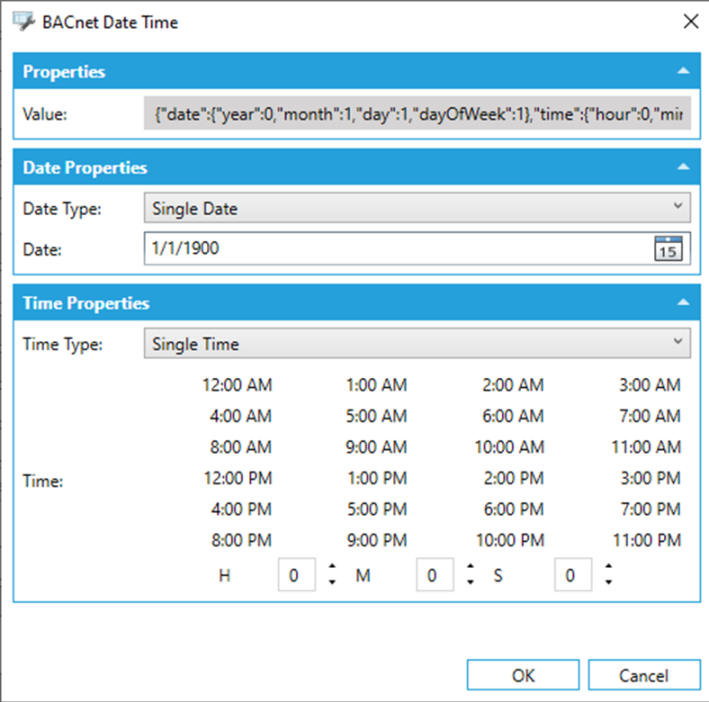Increase the minute value with up arrow
The height and width of the screenshot is (702, 709).
470,568
